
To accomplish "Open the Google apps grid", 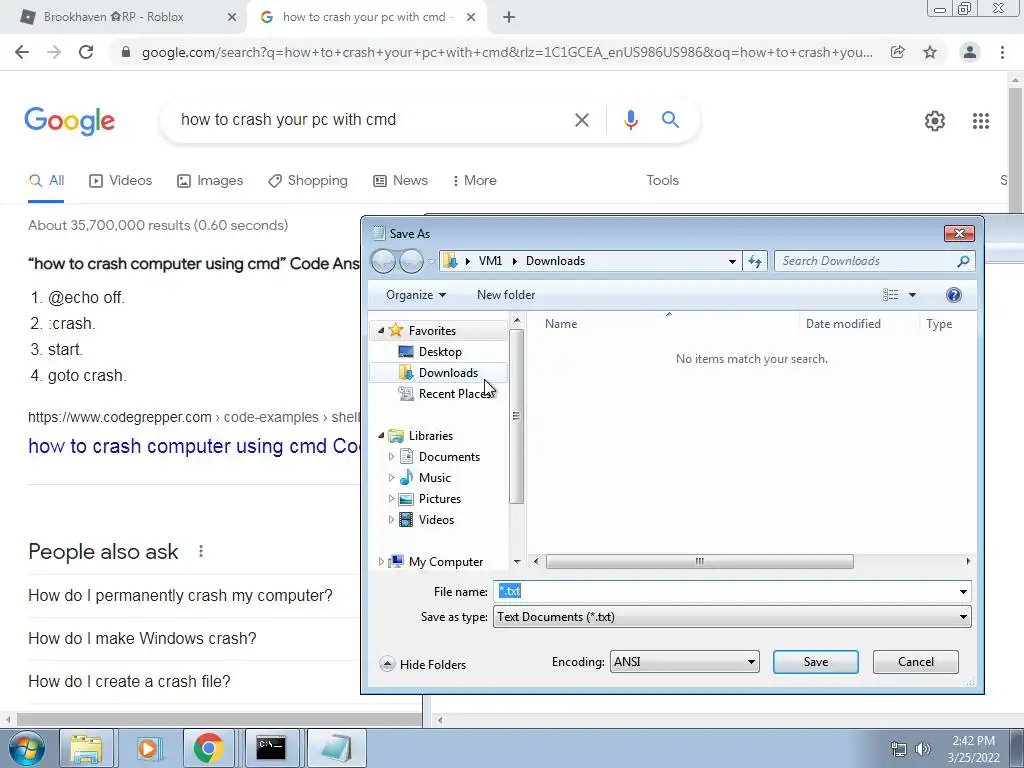I will click(981, 121).
